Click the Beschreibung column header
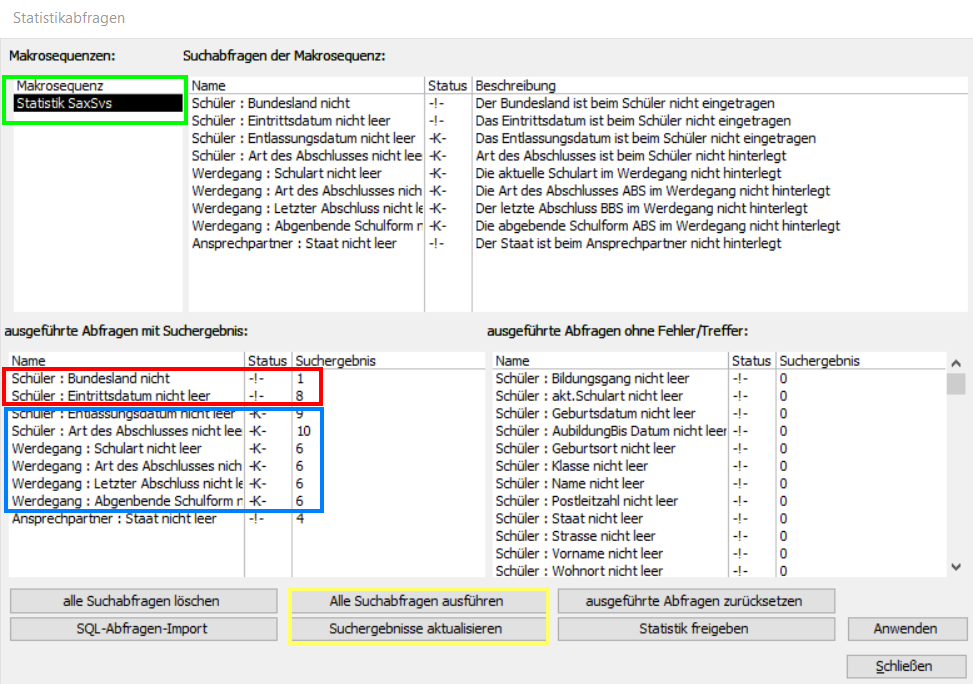Image resolution: width=973 pixels, height=684 pixels. [x=515, y=86]
